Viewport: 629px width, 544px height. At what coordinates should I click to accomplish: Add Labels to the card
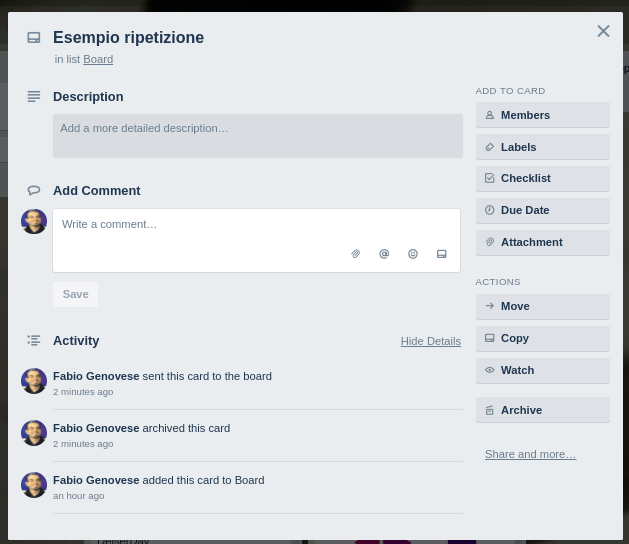click(x=542, y=147)
